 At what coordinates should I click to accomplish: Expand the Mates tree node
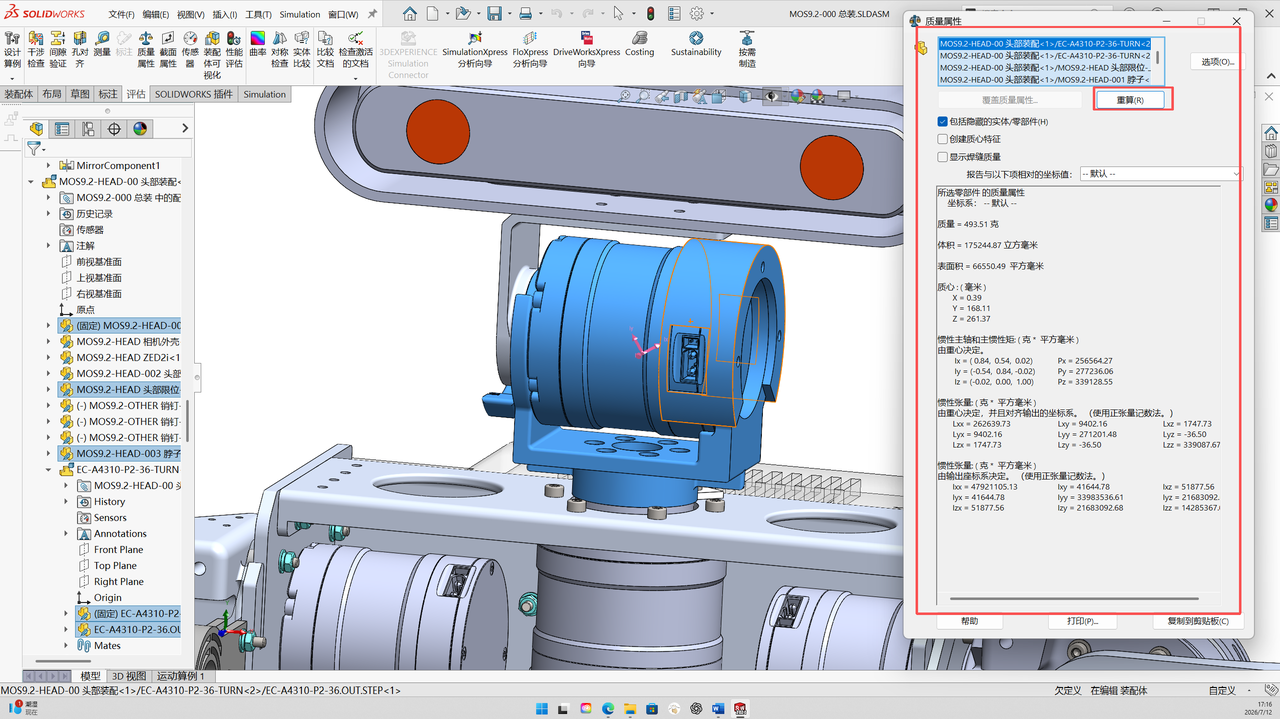click(67, 646)
